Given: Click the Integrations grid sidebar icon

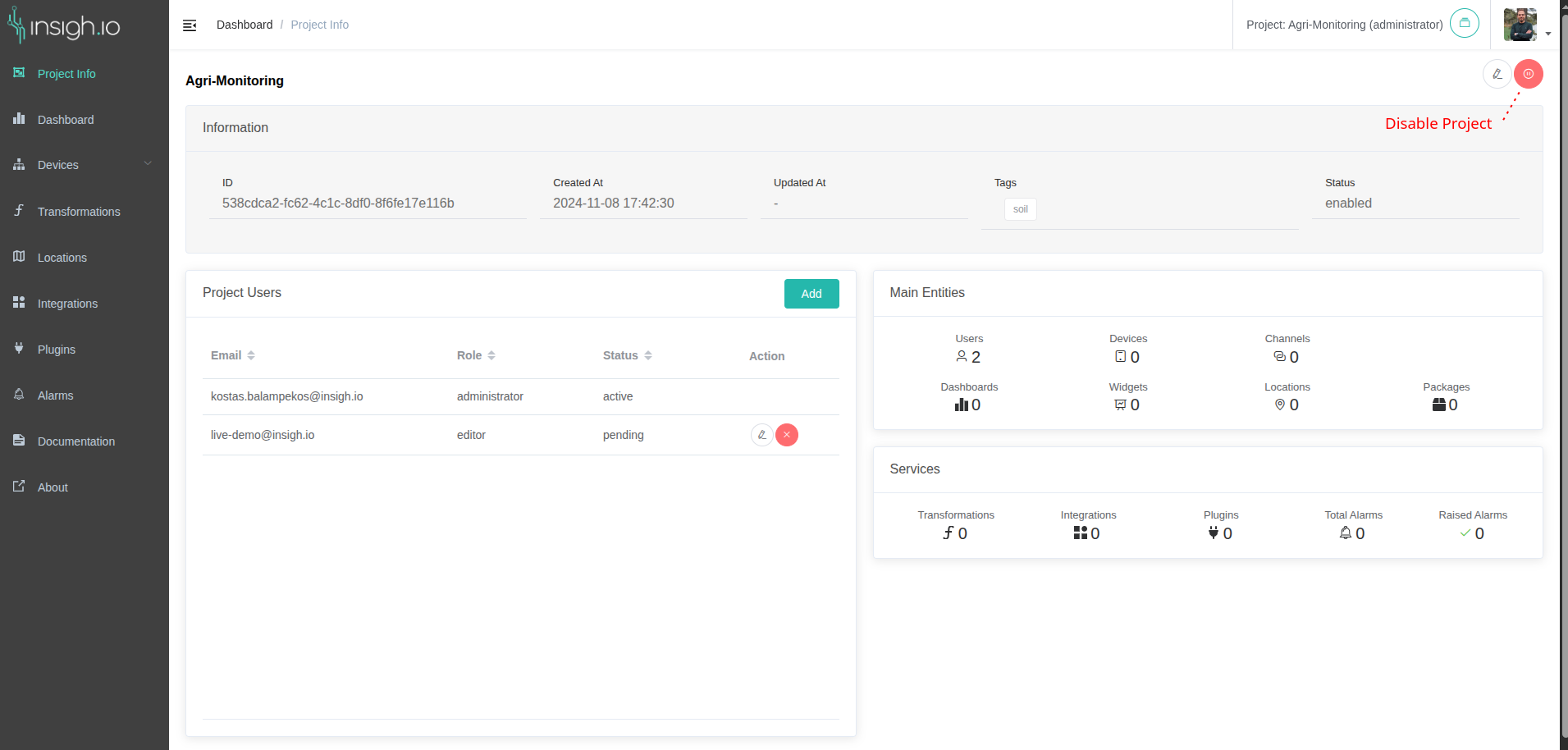Looking at the screenshot, I should coord(19,302).
